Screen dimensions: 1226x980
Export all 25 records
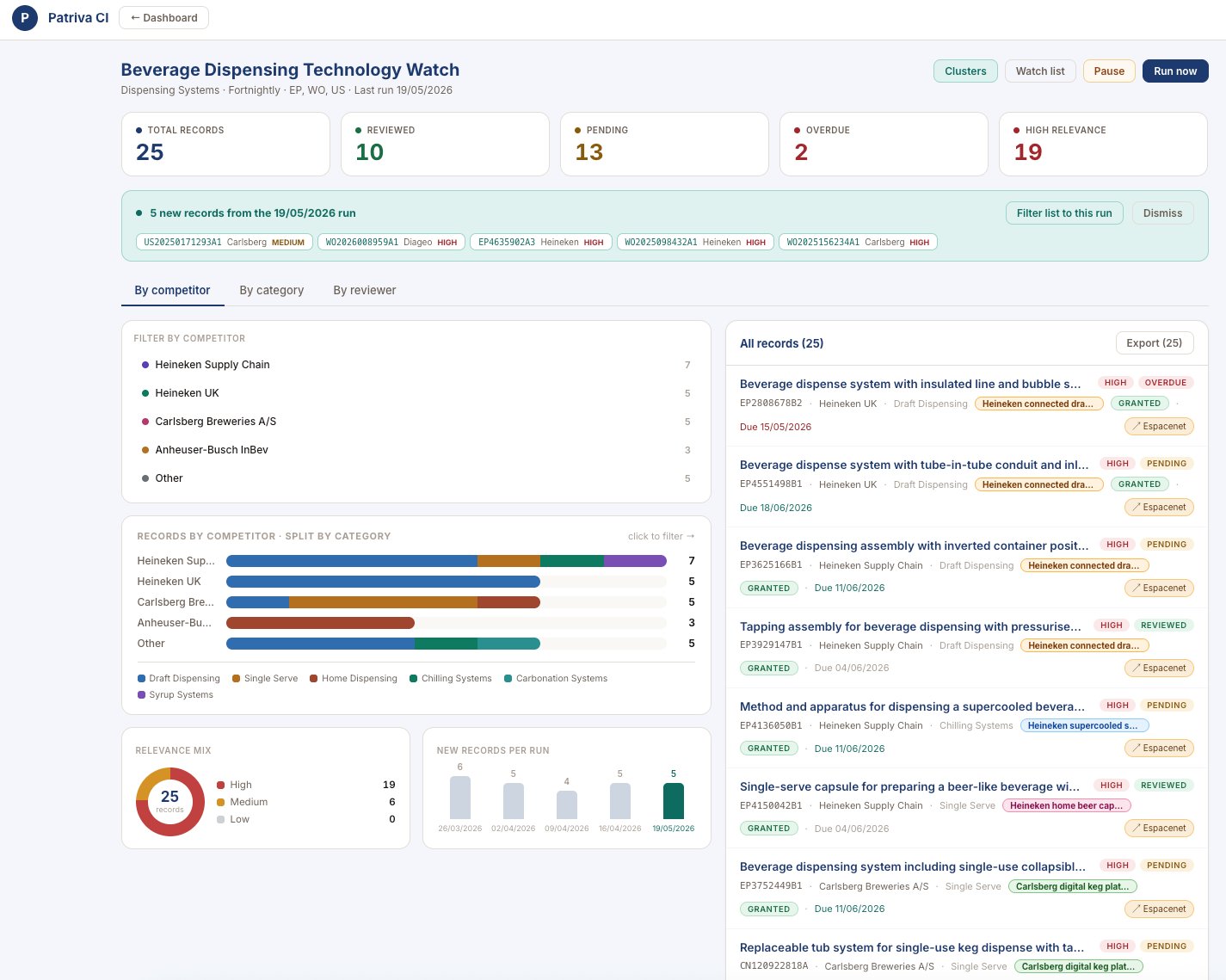[1155, 343]
